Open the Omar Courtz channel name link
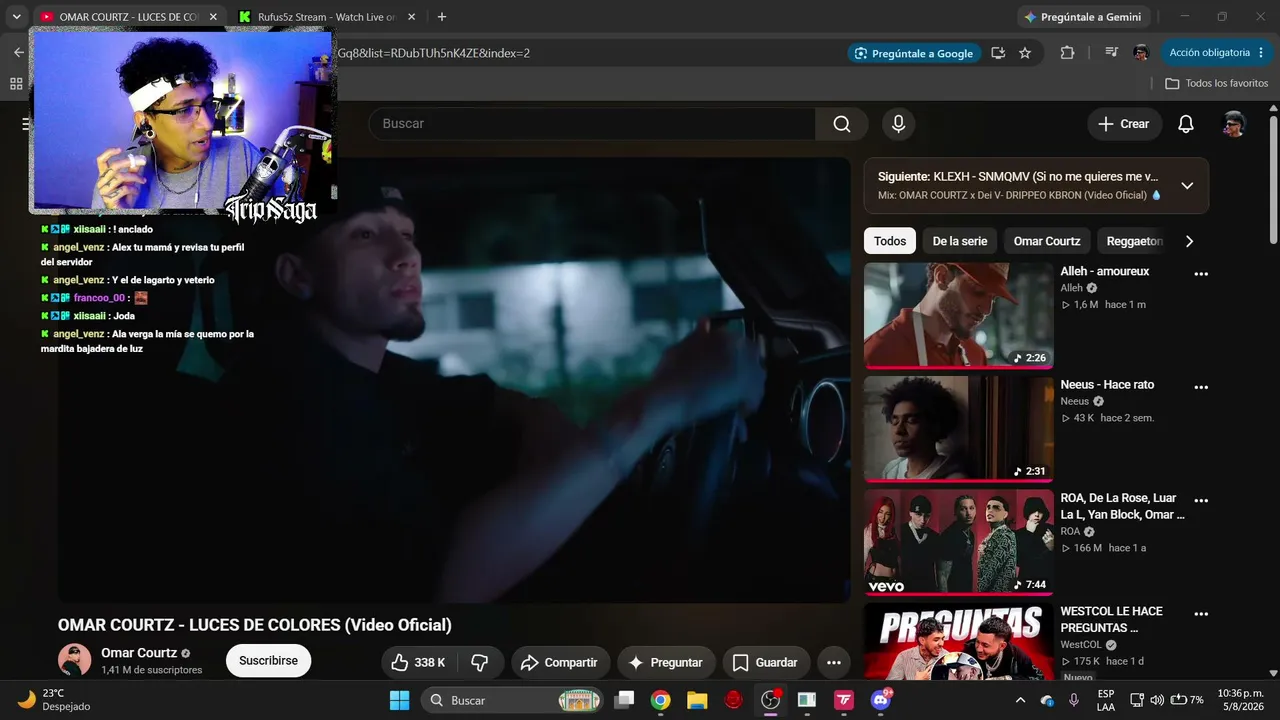This screenshot has width=1280, height=720. point(139,653)
